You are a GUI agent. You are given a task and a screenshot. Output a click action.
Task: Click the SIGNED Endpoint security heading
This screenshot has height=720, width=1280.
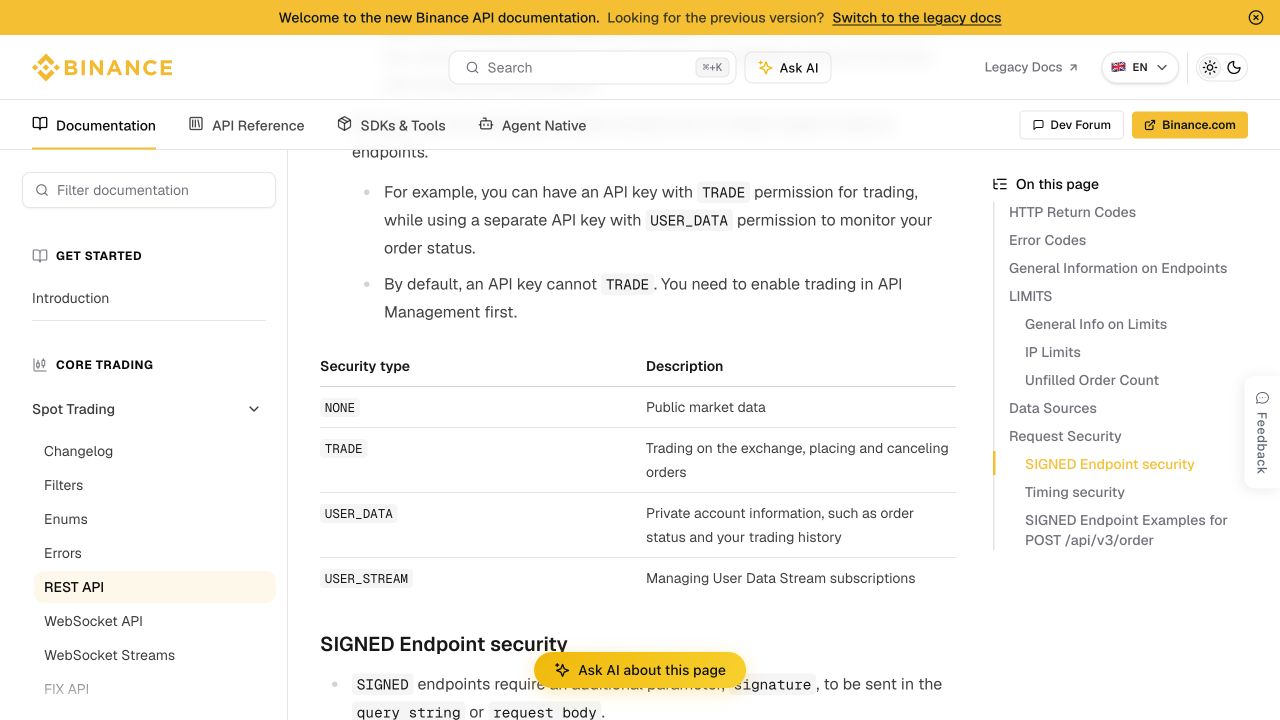click(x=444, y=644)
